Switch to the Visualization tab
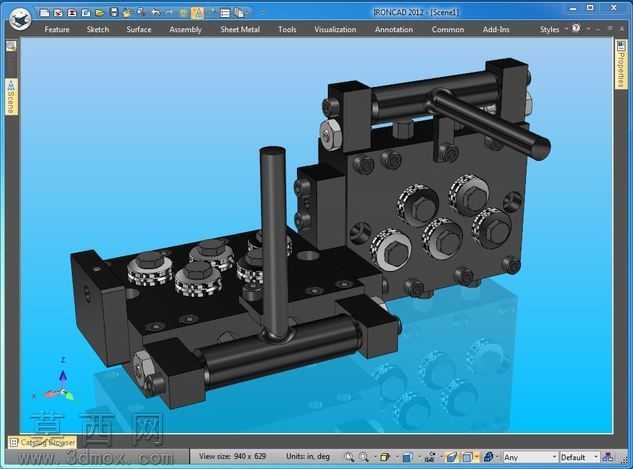The image size is (633, 469). tap(335, 29)
